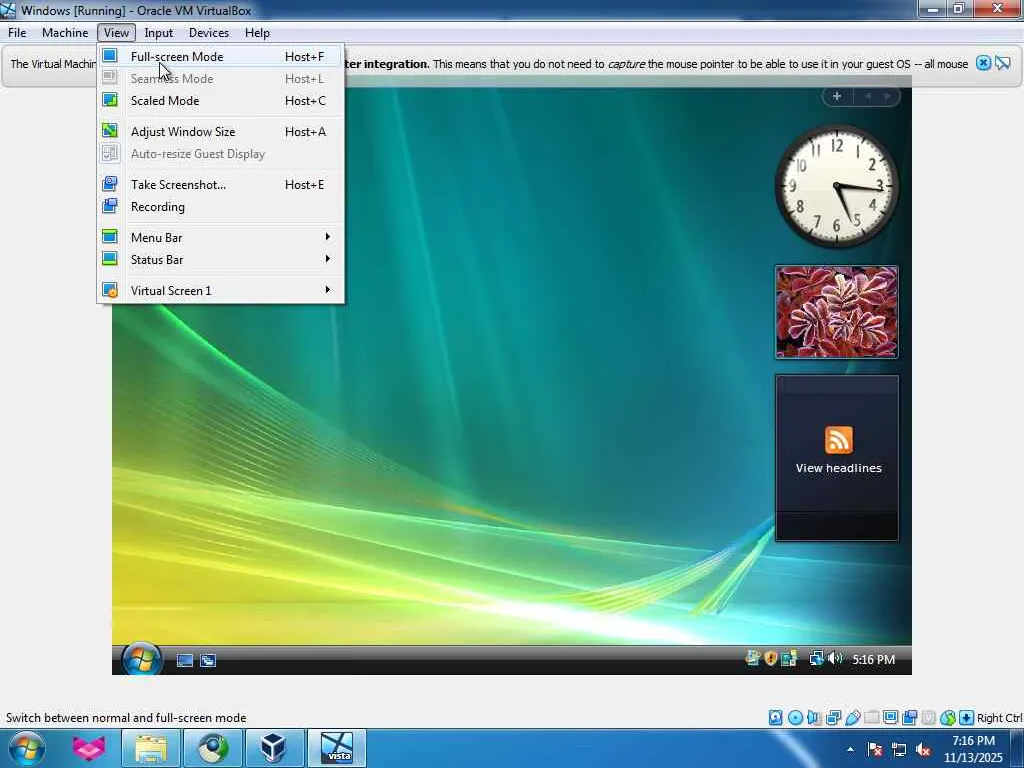Click the mouse integration indicator in status bar
The height and width of the screenshot is (768, 1024).
click(948, 718)
